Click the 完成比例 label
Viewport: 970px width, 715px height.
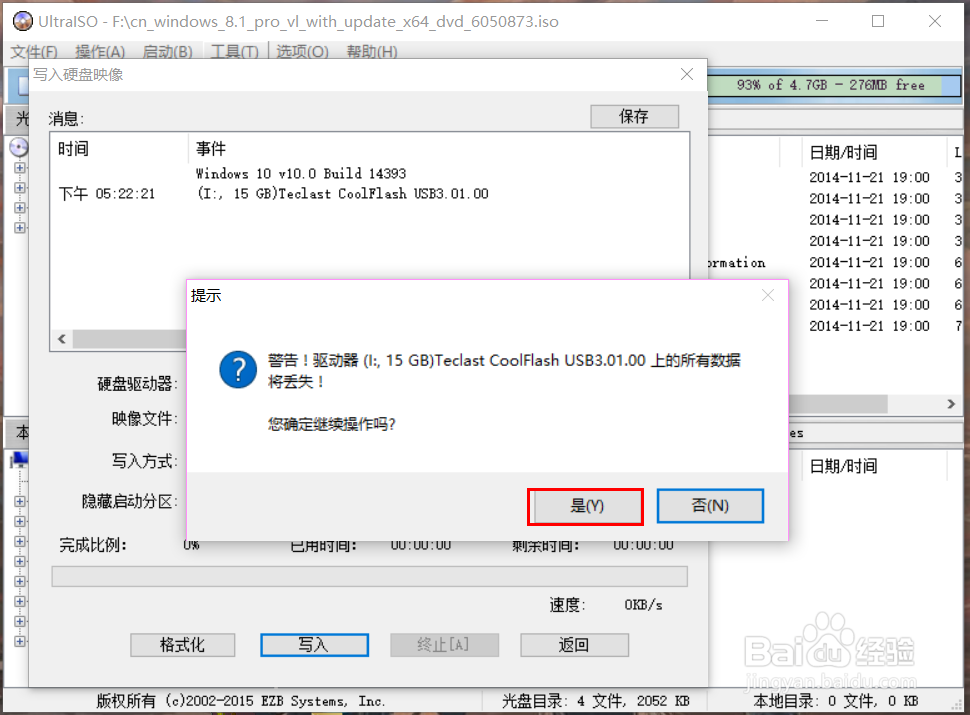pos(93,545)
